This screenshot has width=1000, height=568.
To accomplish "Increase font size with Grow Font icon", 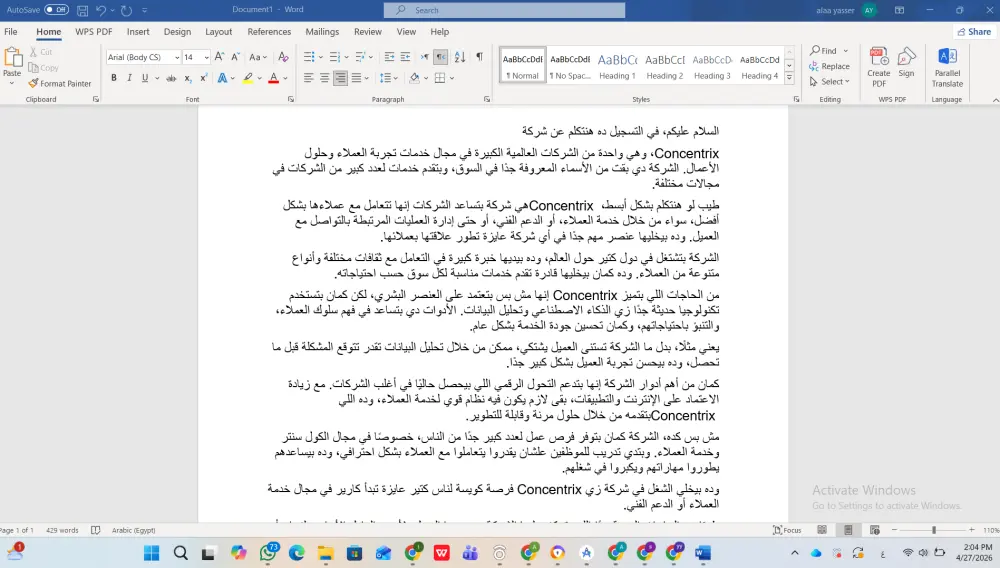I will click(219, 57).
